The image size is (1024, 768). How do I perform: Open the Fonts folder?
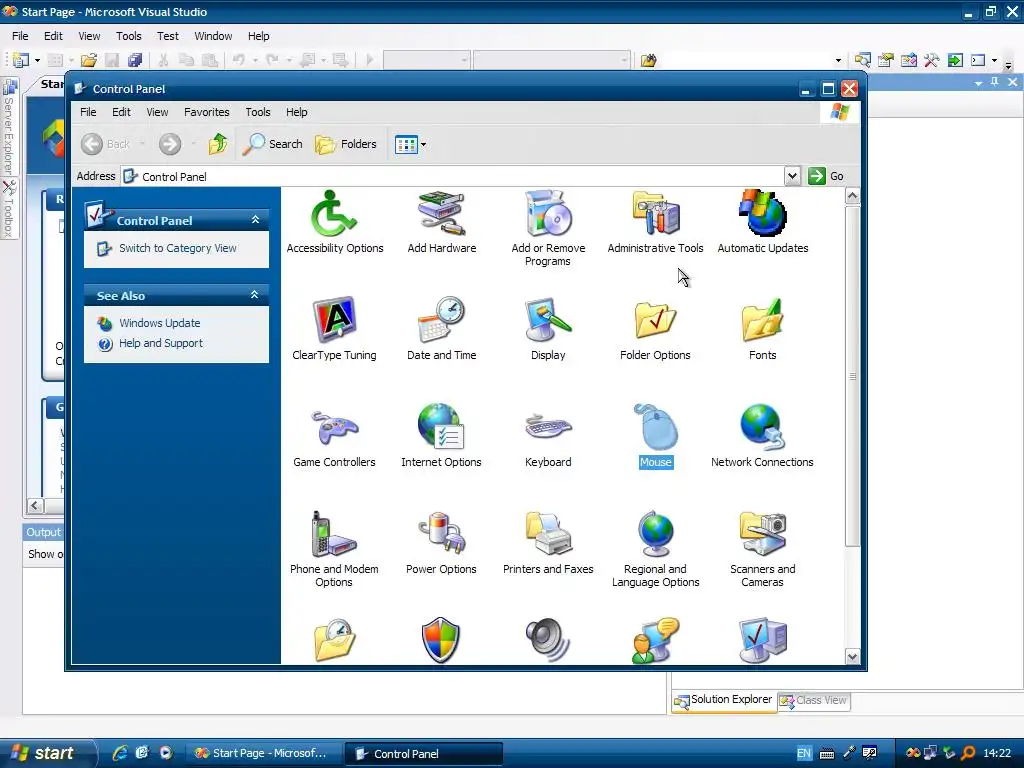pos(762,330)
